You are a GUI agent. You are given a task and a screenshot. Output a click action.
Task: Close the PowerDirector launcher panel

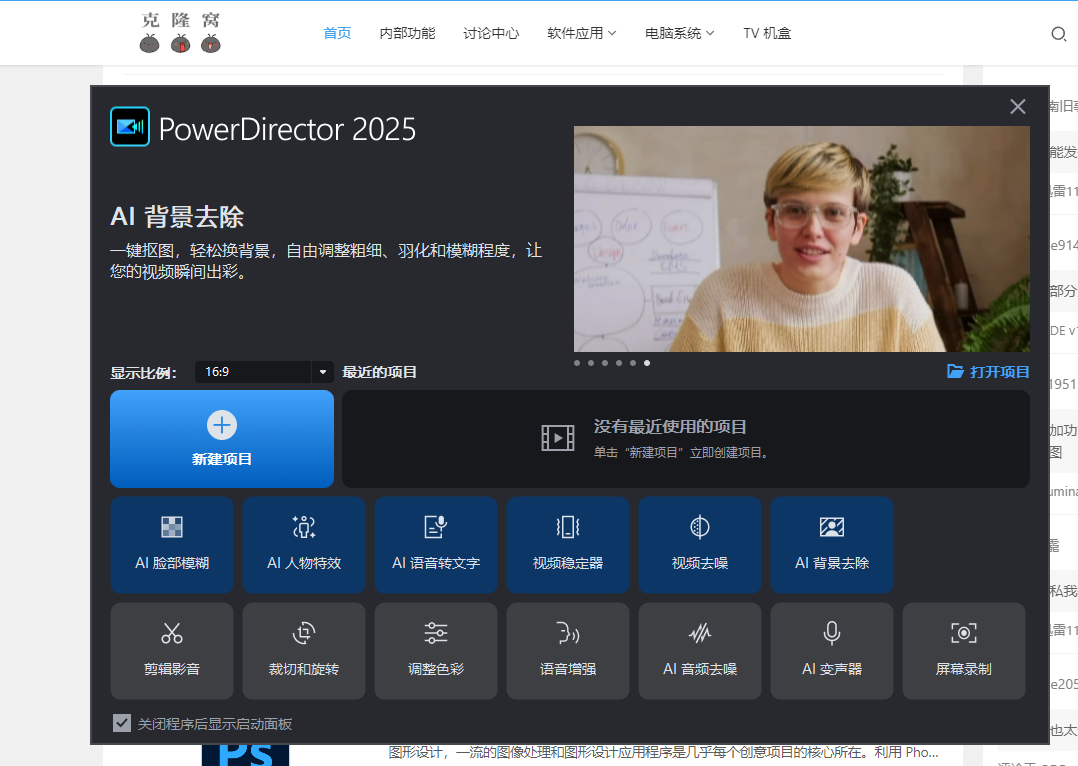coord(1018,106)
